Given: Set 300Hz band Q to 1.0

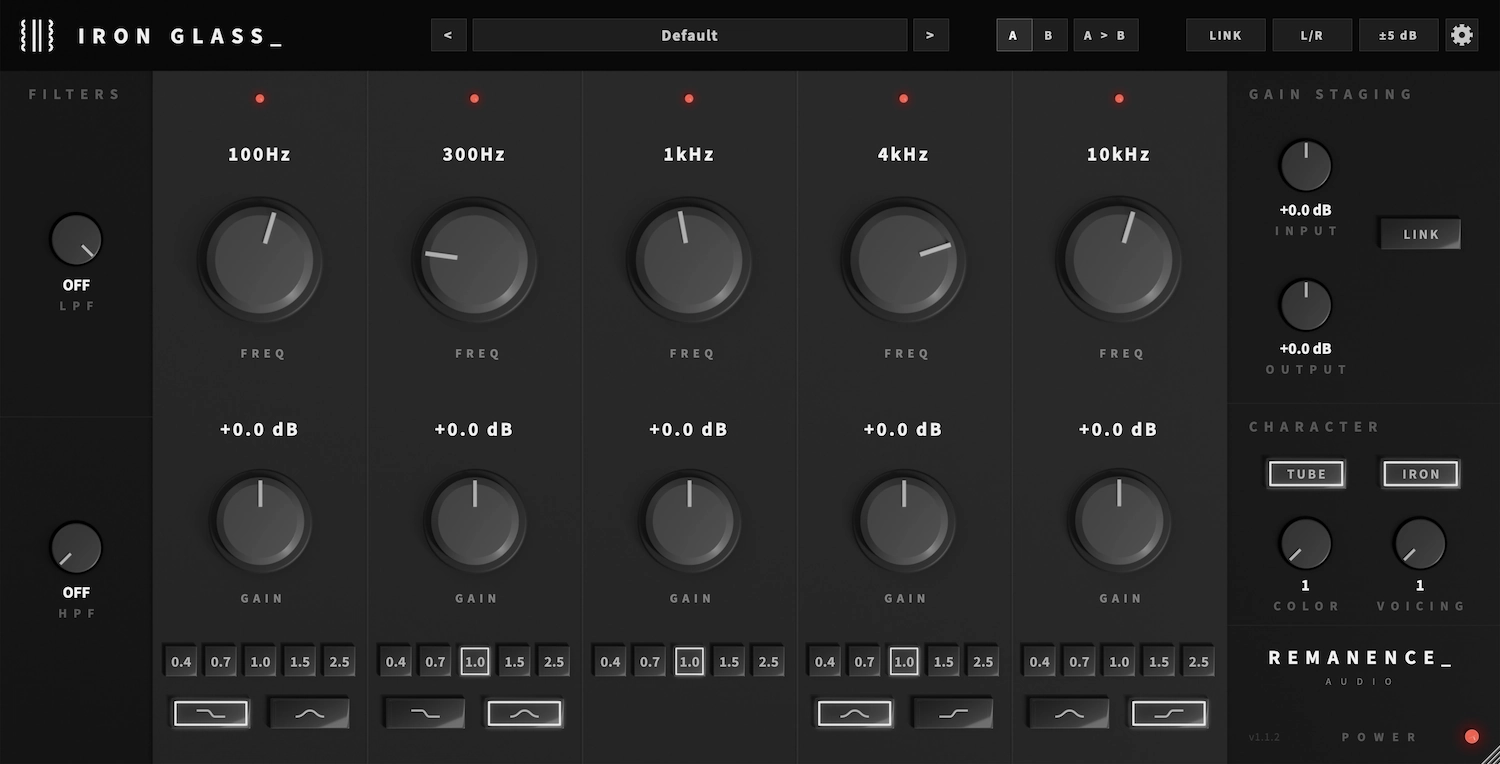Looking at the screenshot, I should (x=475, y=662).
